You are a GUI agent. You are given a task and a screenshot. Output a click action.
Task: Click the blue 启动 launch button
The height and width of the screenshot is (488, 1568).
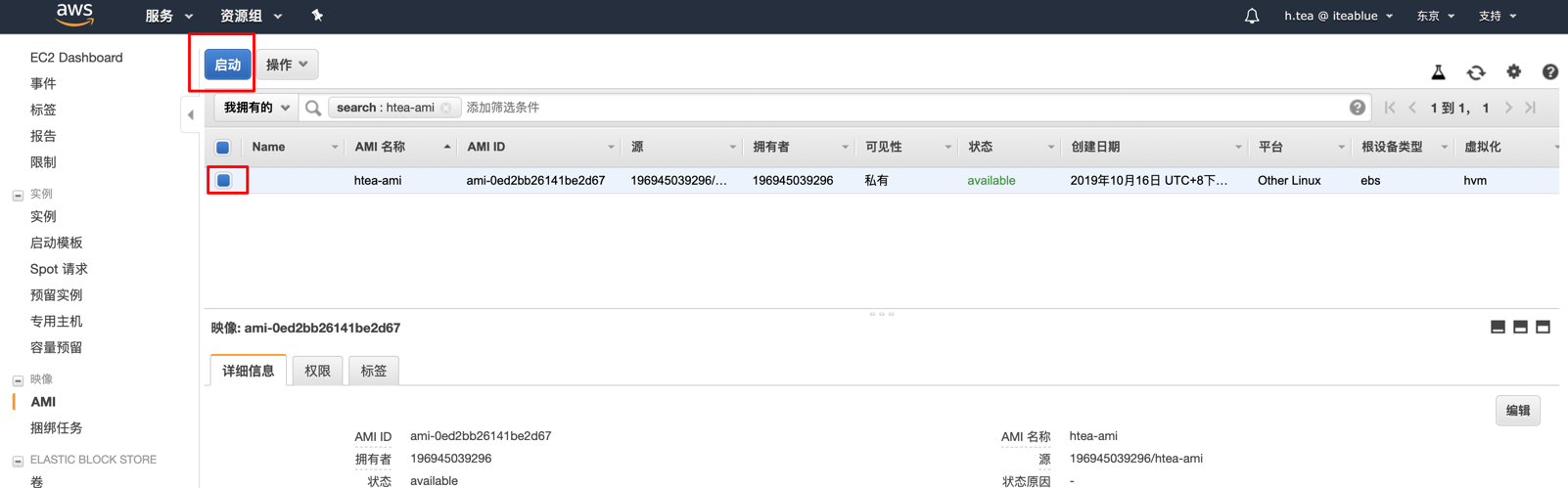(x=227, y=65)
